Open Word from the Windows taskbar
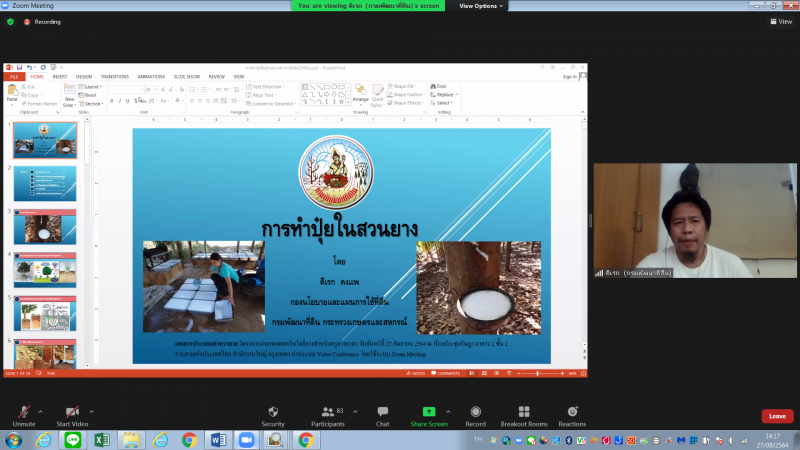The image size is (800, 450). (219, 440)
